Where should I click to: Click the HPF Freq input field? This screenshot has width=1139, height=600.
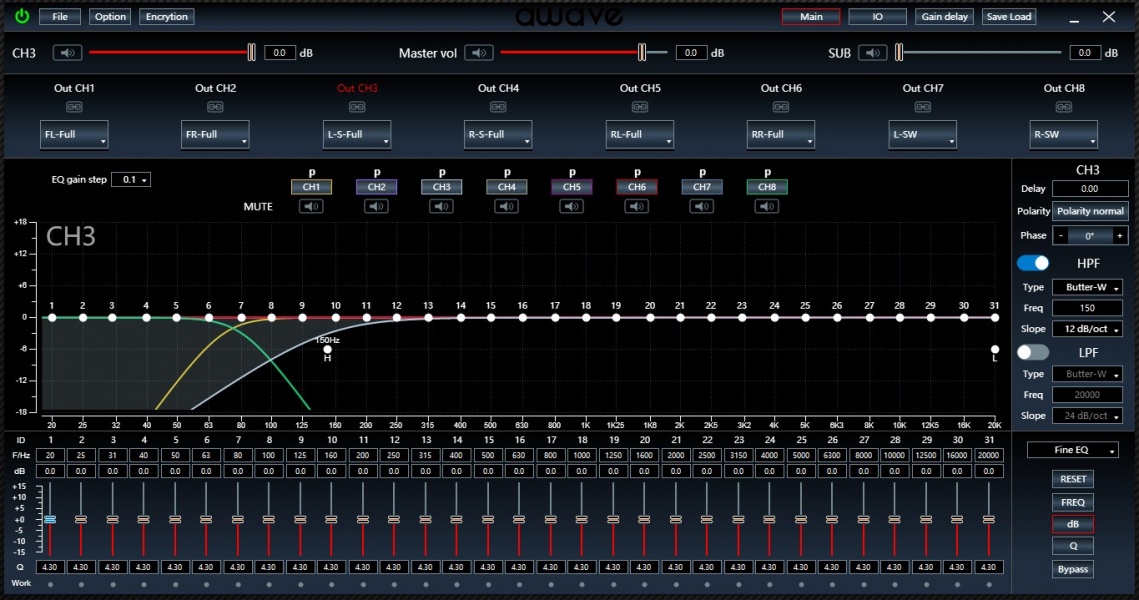[x=1087, y=308]
